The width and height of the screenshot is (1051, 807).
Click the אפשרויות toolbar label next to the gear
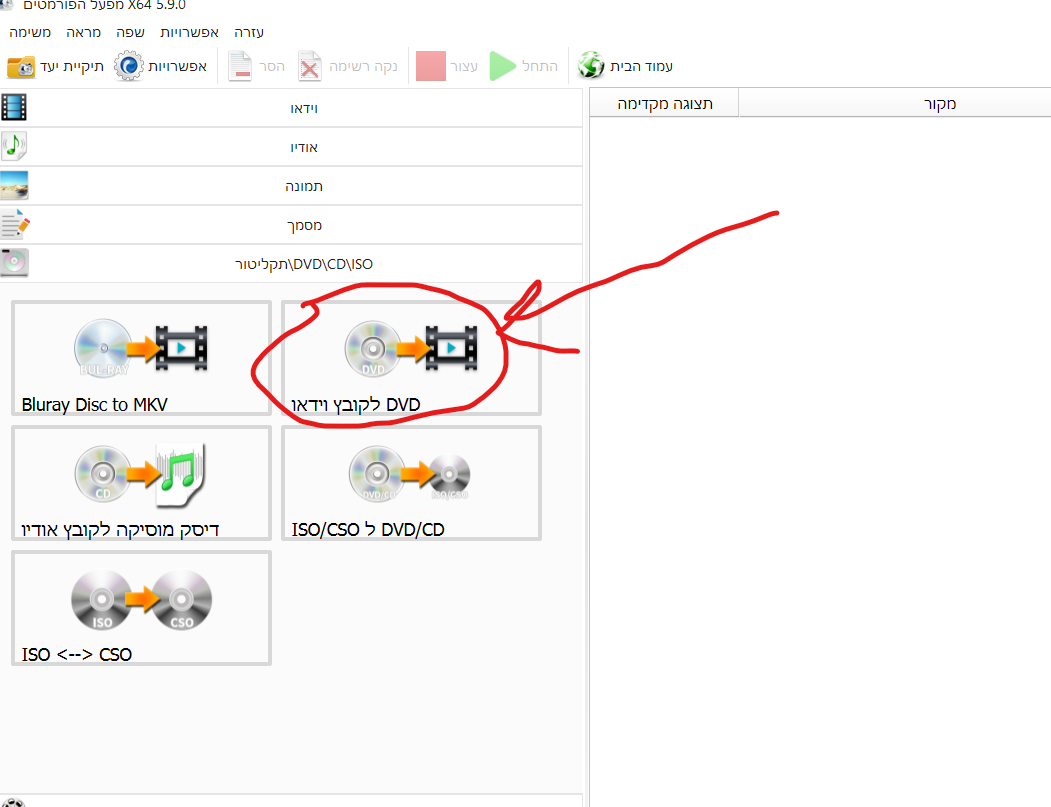pyautogui.click(x=178, y=66)
